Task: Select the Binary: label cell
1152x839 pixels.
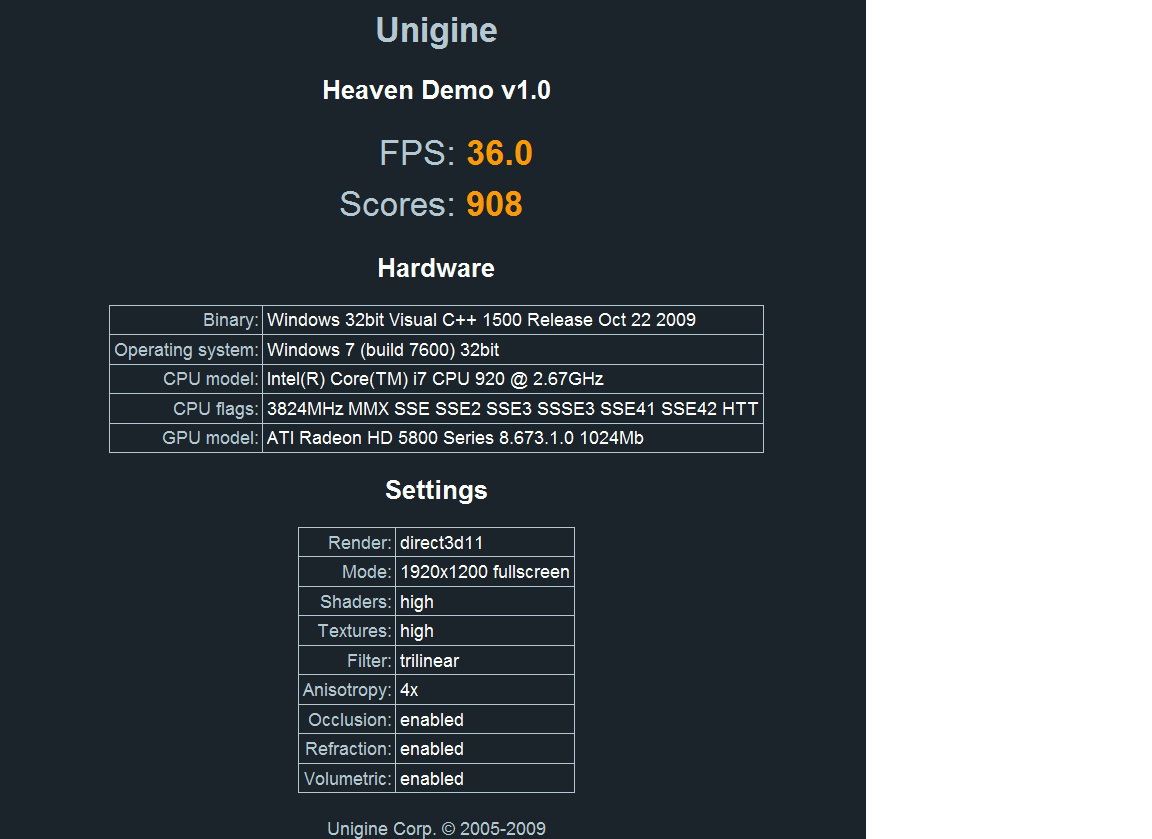Action: point(186,320)
